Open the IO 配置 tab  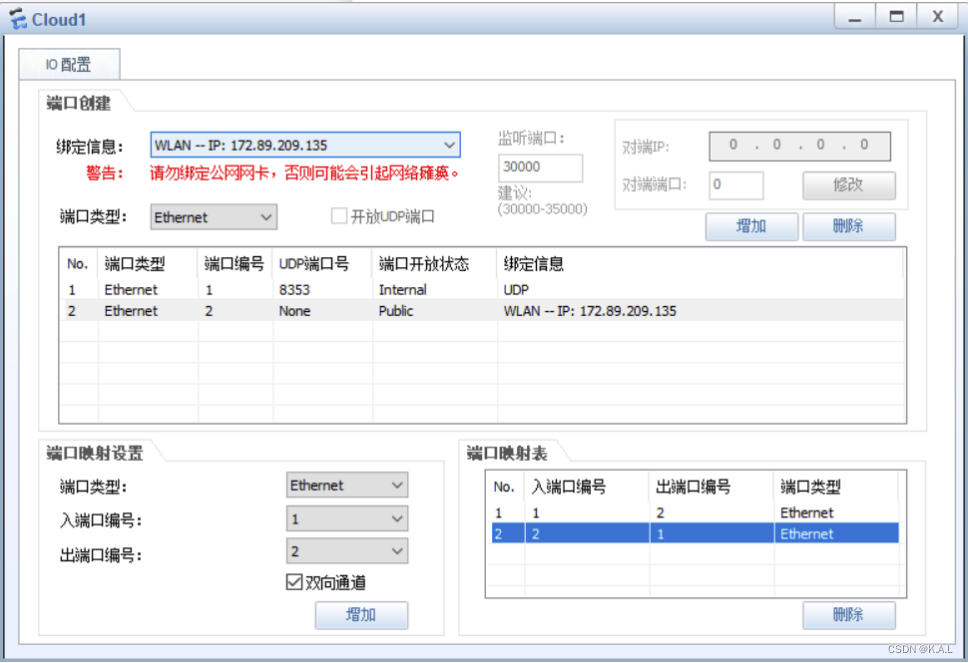pyautogui.click(x=69, y=64)
